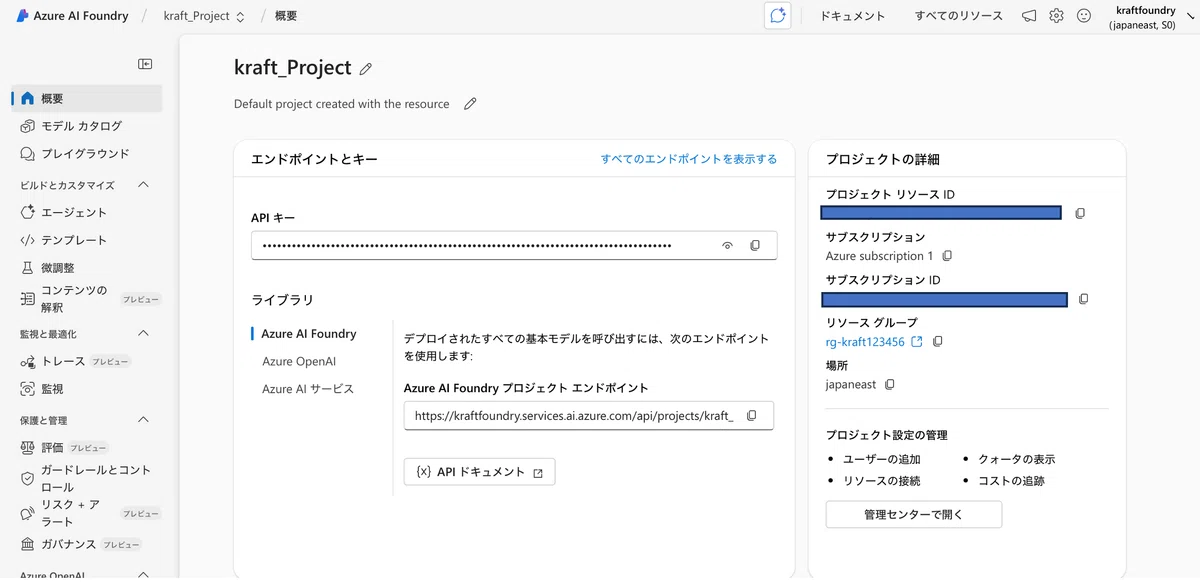Open settings gear in top bar
Image resolution: width=1200 pixels, height=582 pixels.
pos(1056,16)
